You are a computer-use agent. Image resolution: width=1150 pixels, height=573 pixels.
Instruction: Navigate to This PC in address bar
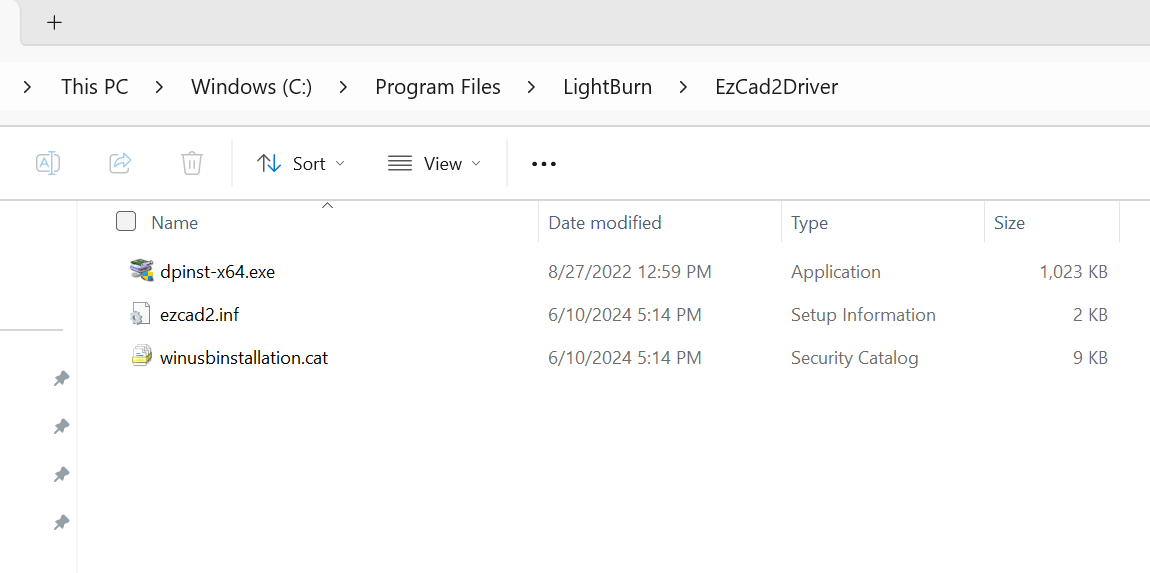click(95, 87)
